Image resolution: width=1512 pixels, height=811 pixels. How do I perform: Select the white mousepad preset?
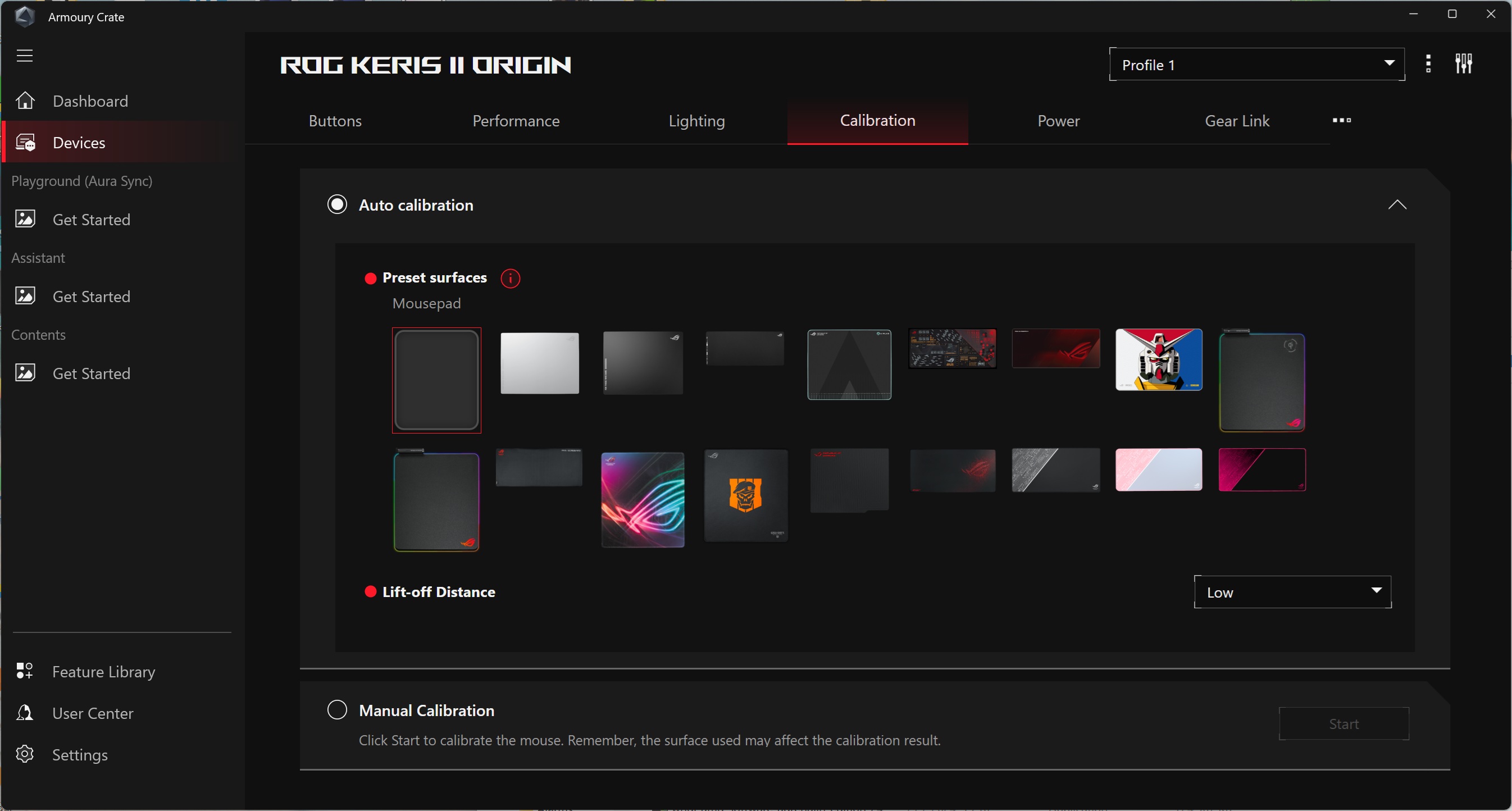(x=539, y=363)
